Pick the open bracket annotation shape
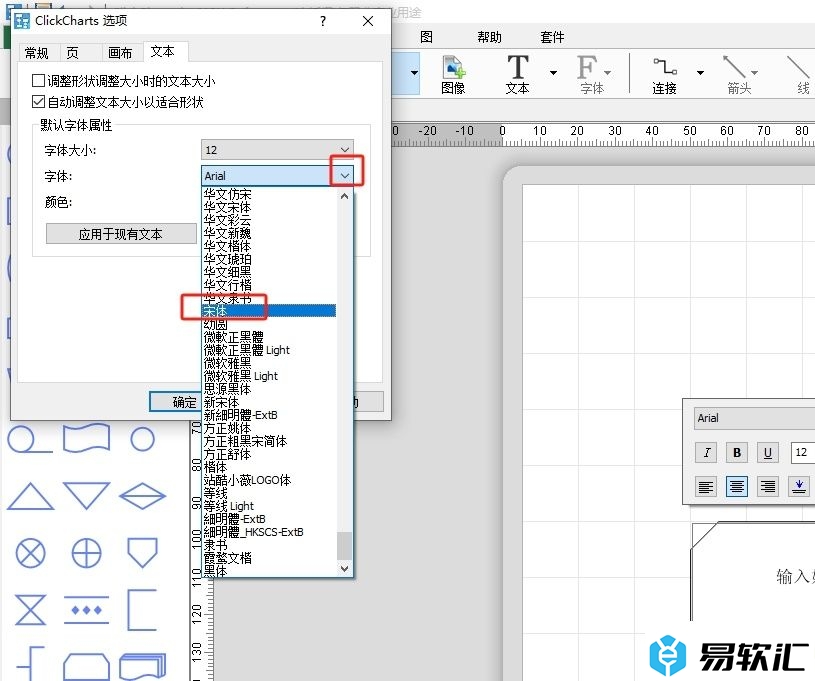Viewport: 815px width, 681px height. pos(142,610)
